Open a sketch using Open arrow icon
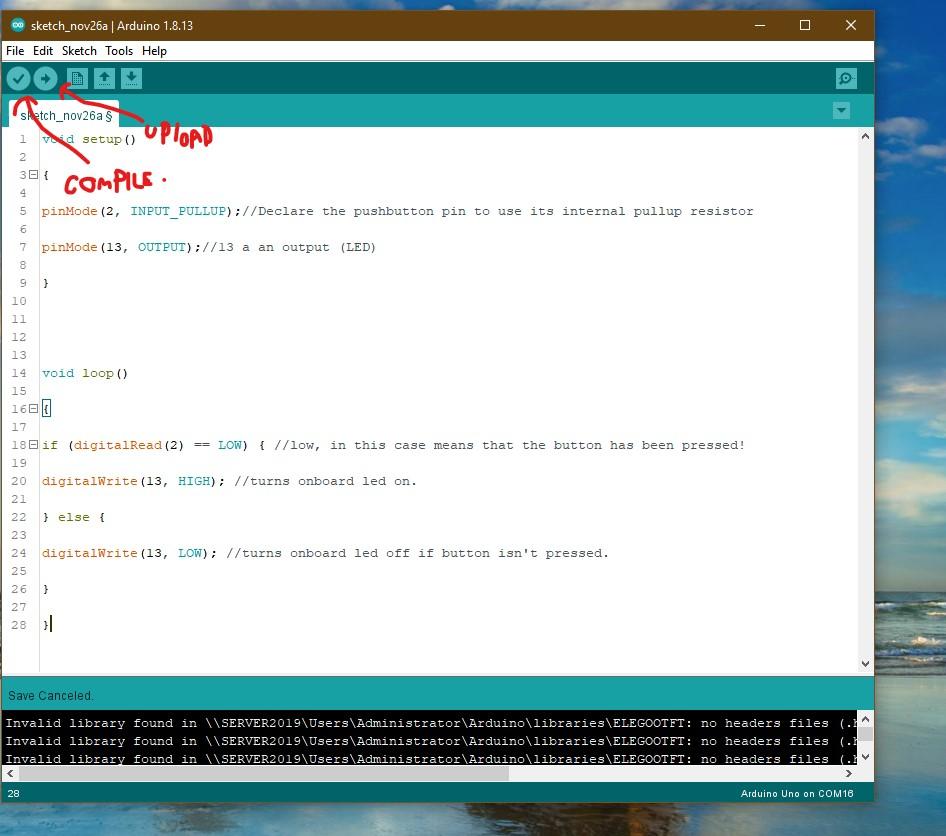This screenshot has height=836, width=946. click(x=104, y=78)
